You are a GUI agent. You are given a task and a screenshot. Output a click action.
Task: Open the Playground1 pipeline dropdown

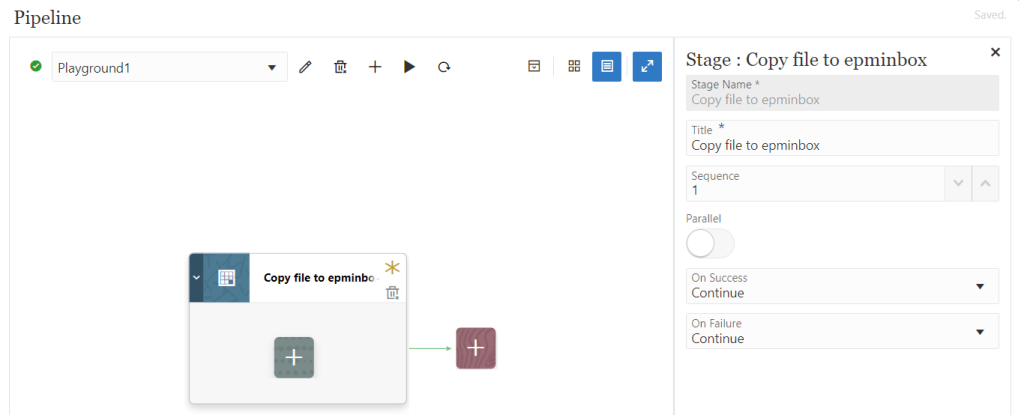coord(170,67)
